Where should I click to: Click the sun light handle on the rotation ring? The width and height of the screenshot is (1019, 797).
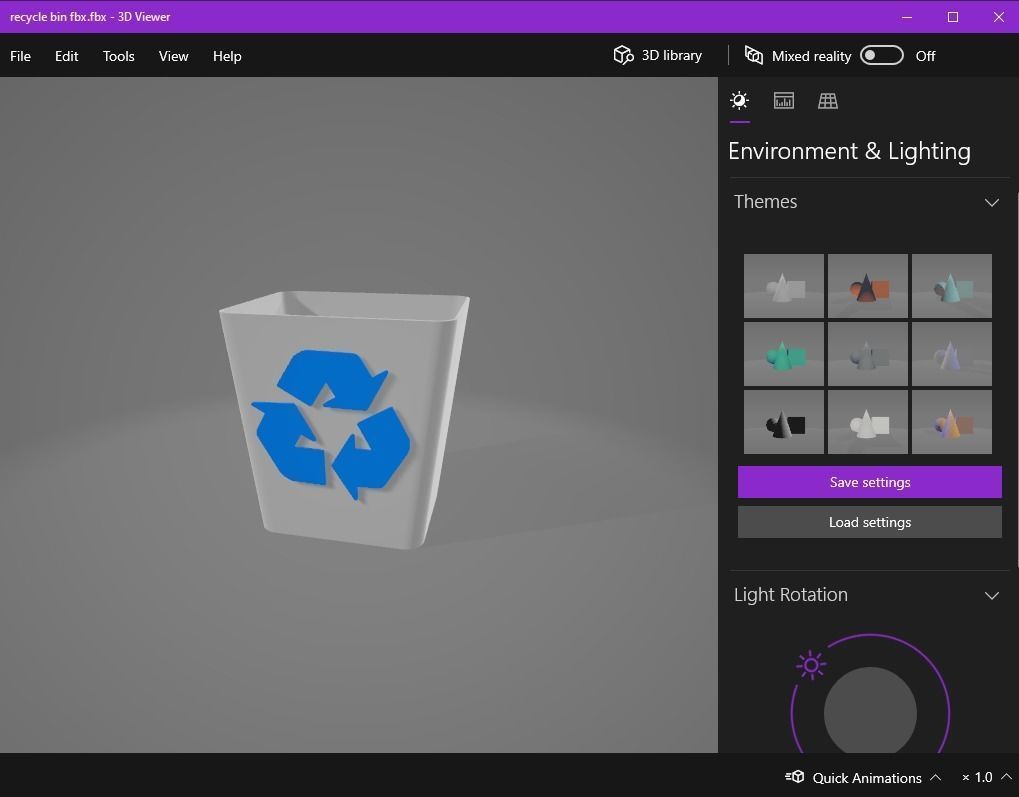pos(811,665)
